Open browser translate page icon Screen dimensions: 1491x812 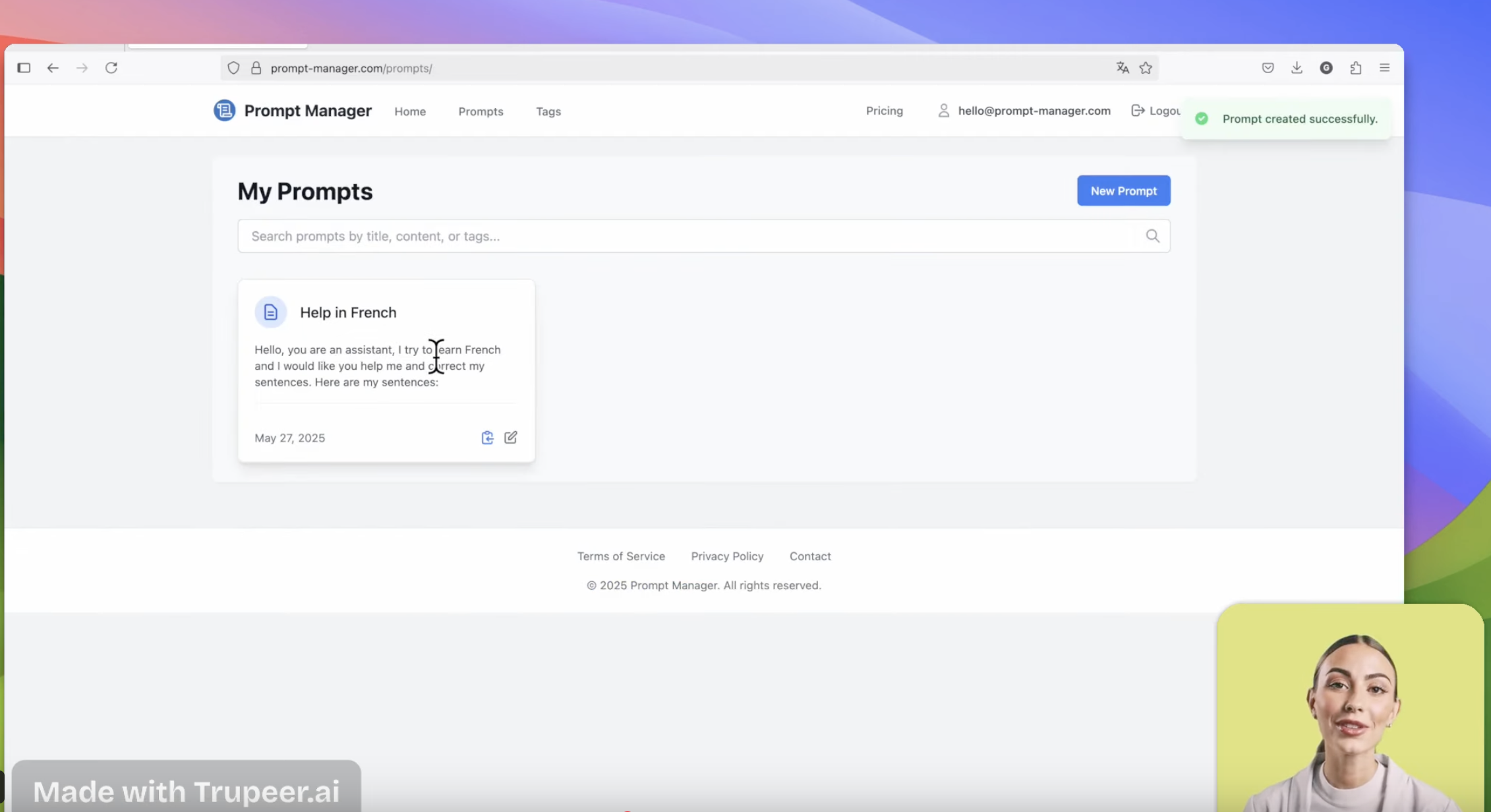(x=1123, y=68)
